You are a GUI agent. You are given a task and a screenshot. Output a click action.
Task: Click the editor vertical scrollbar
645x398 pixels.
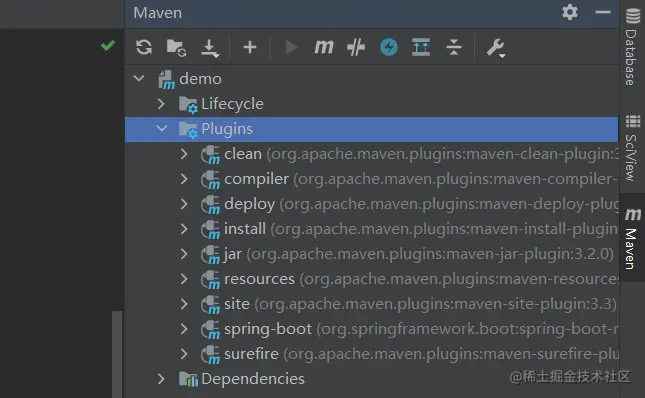(117, 354)
